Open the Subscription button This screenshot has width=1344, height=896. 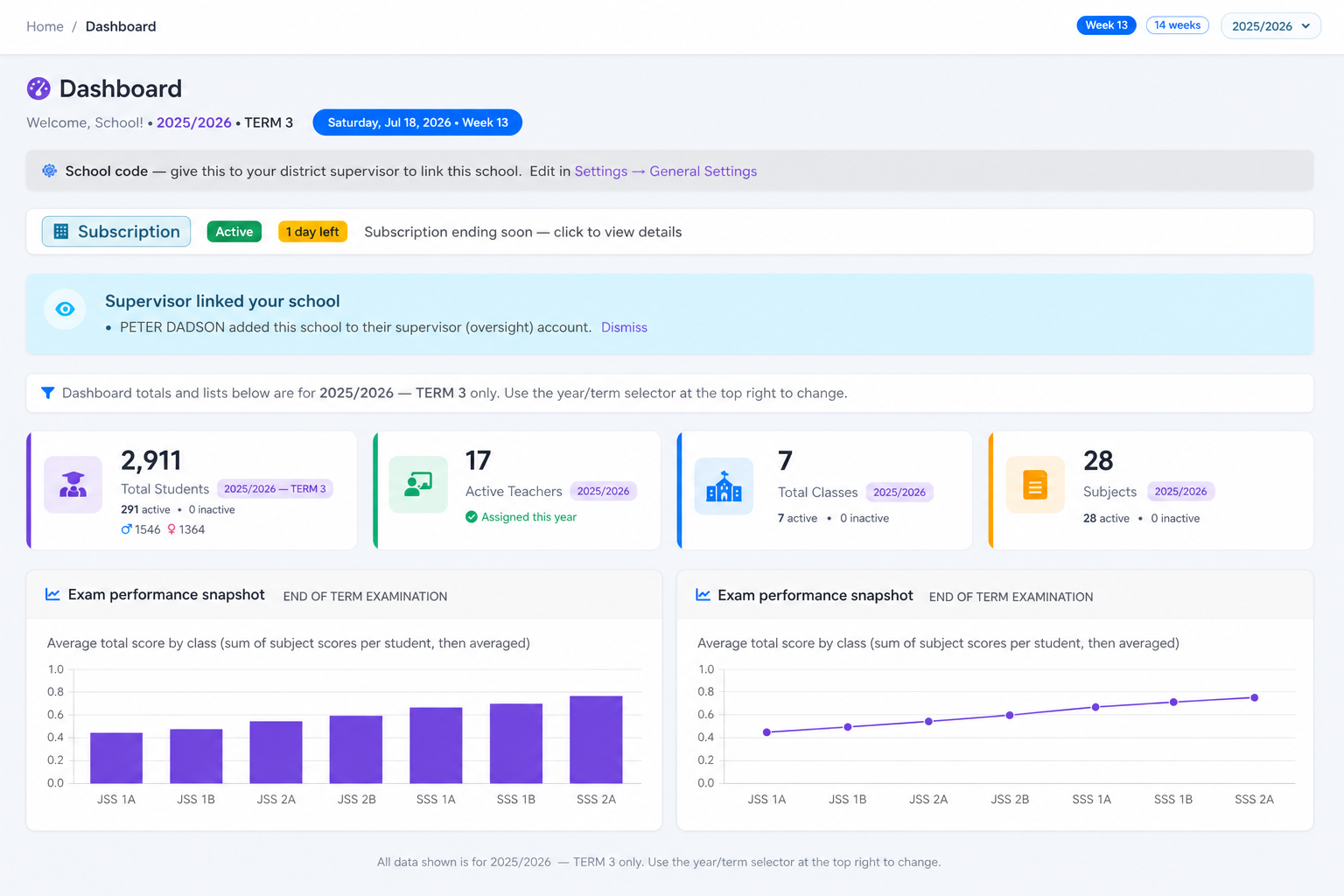(116, 231)
